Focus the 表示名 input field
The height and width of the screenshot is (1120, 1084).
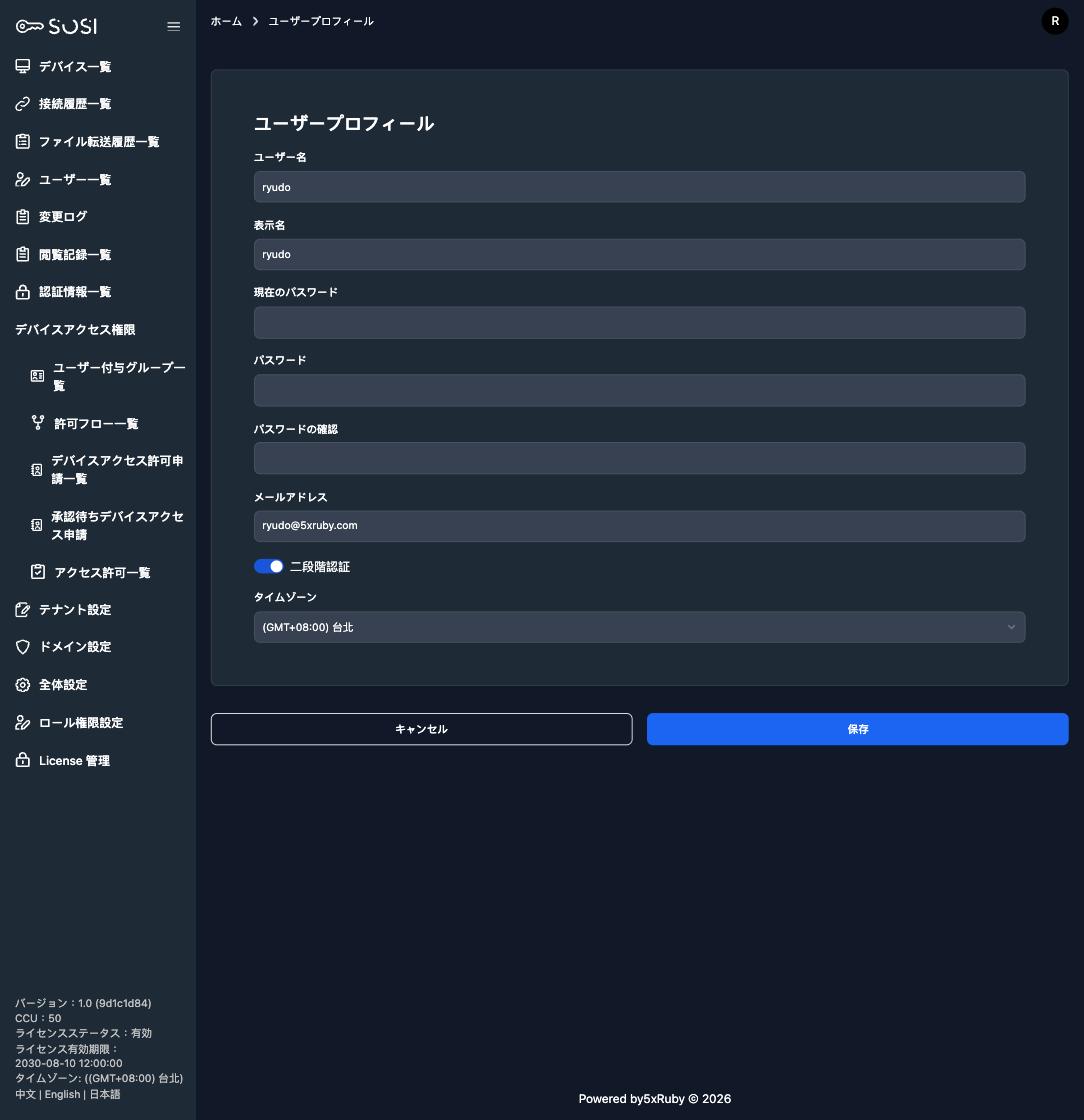(639, 254)
